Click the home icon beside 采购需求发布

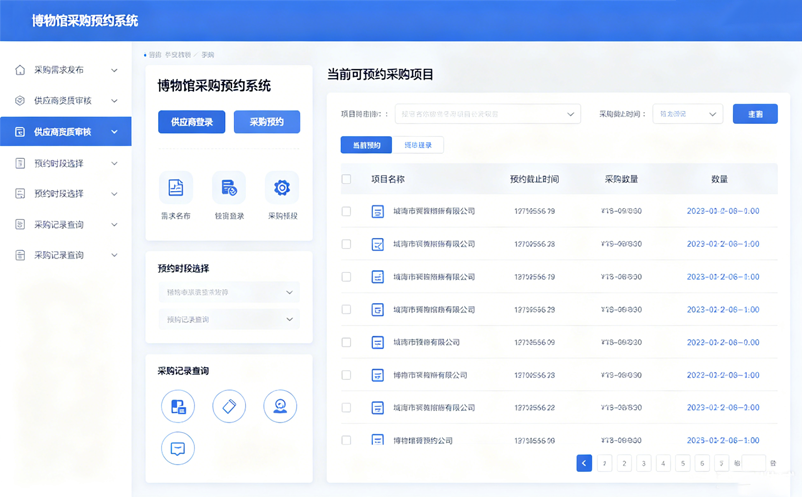coord(20,70)
